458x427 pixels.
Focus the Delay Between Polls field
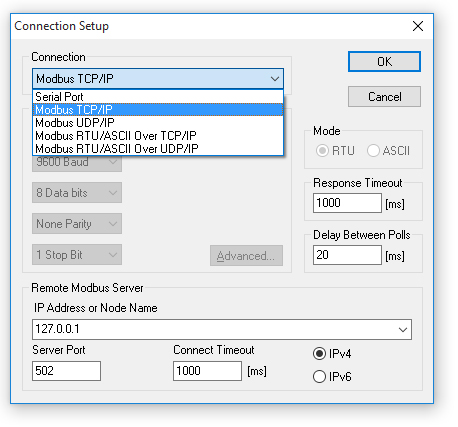[347, 255]
